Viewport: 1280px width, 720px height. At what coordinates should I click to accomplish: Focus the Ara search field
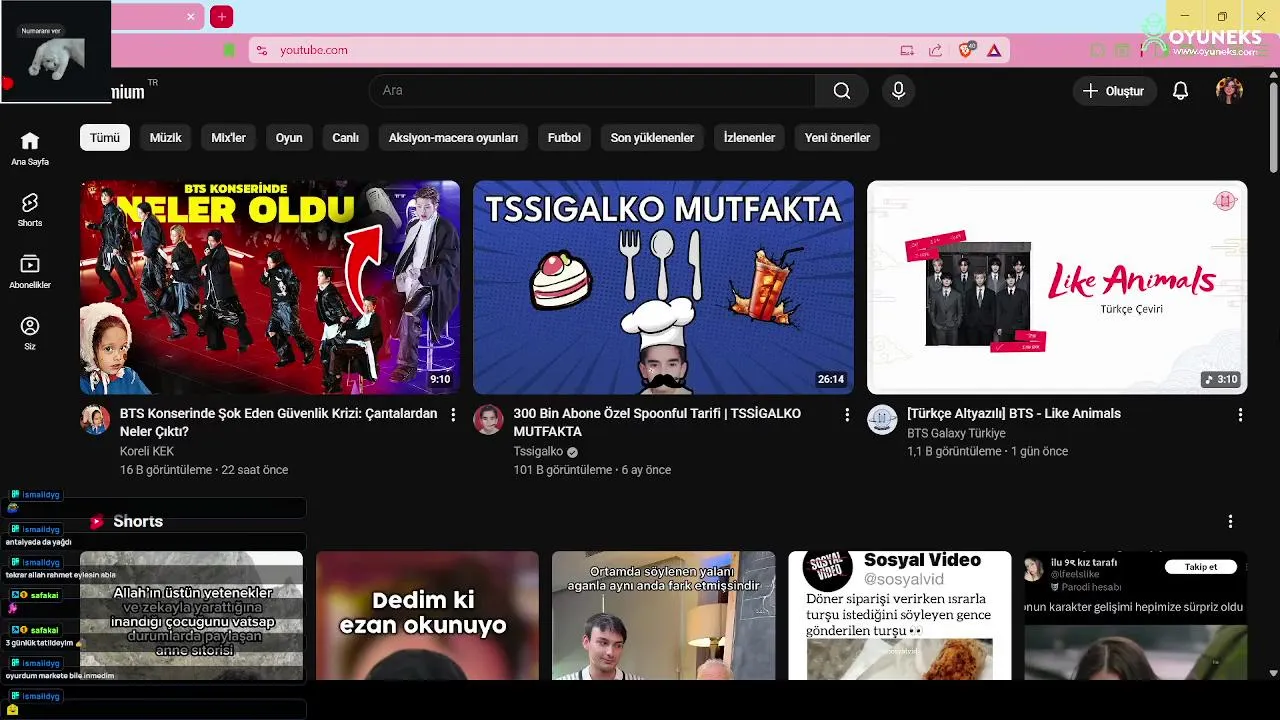click(592, 91)
